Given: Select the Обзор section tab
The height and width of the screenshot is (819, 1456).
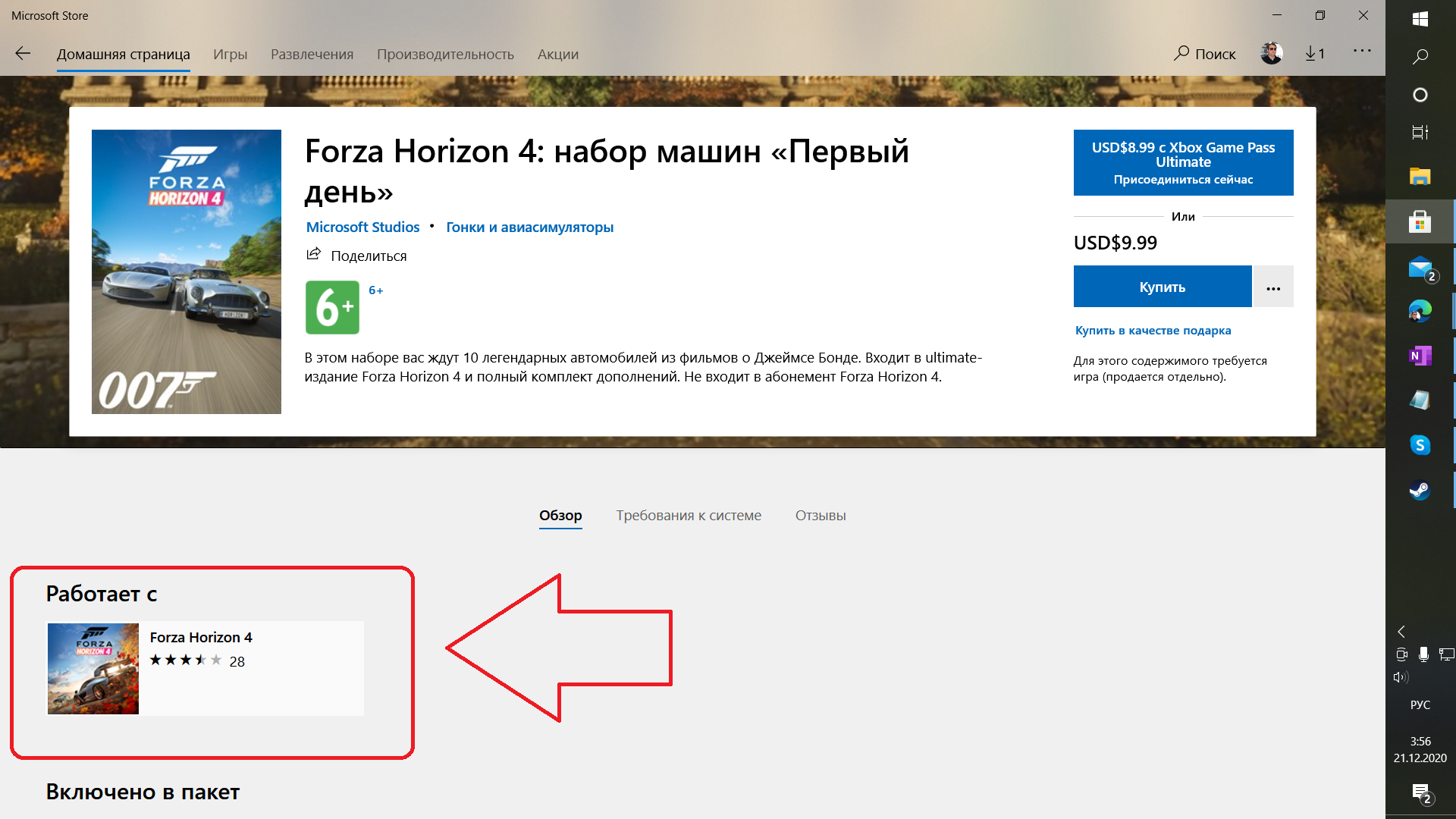Looking at the screenshot, I should click(560, 516).
